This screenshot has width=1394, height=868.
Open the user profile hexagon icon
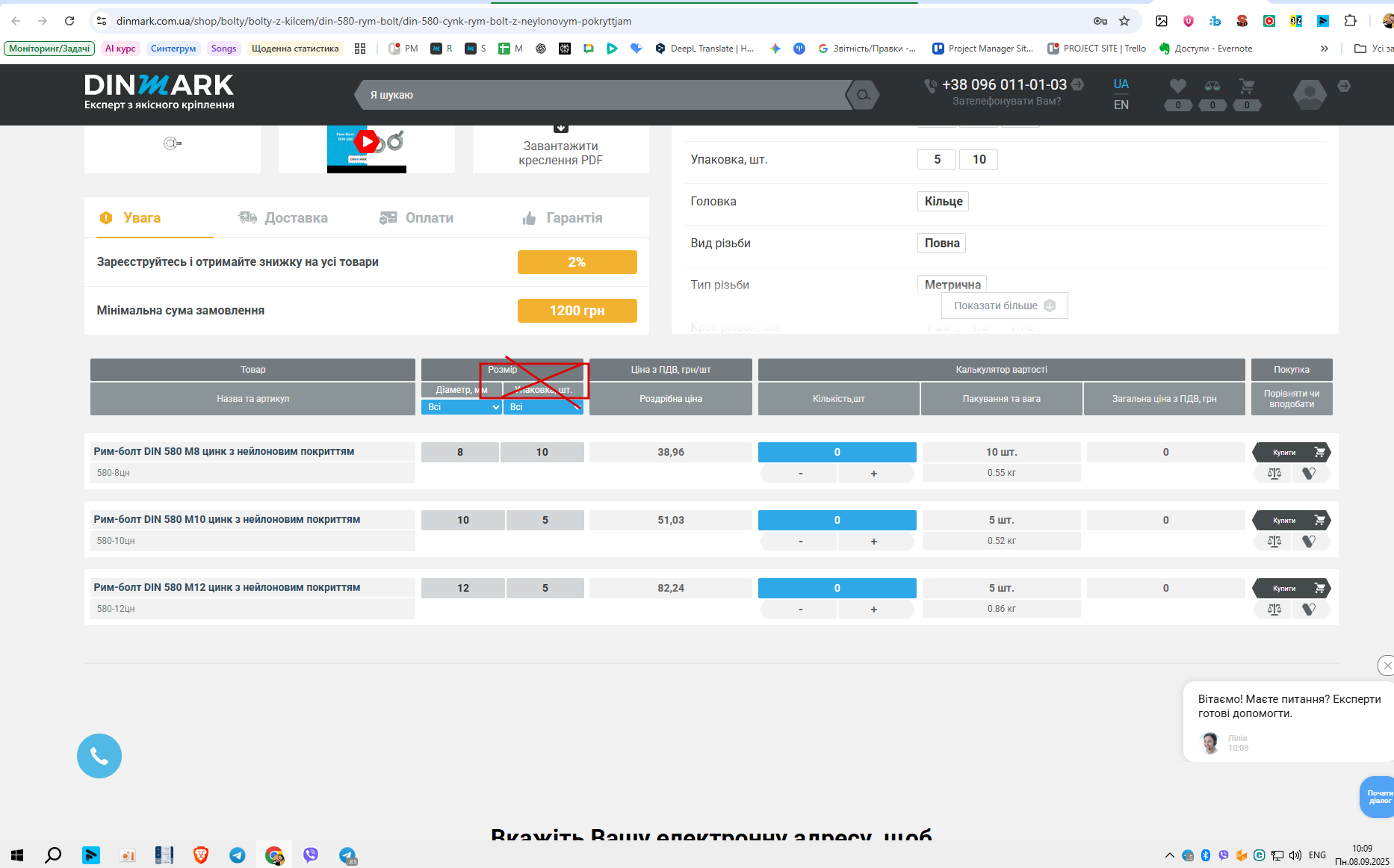[x=1310, y=94]
